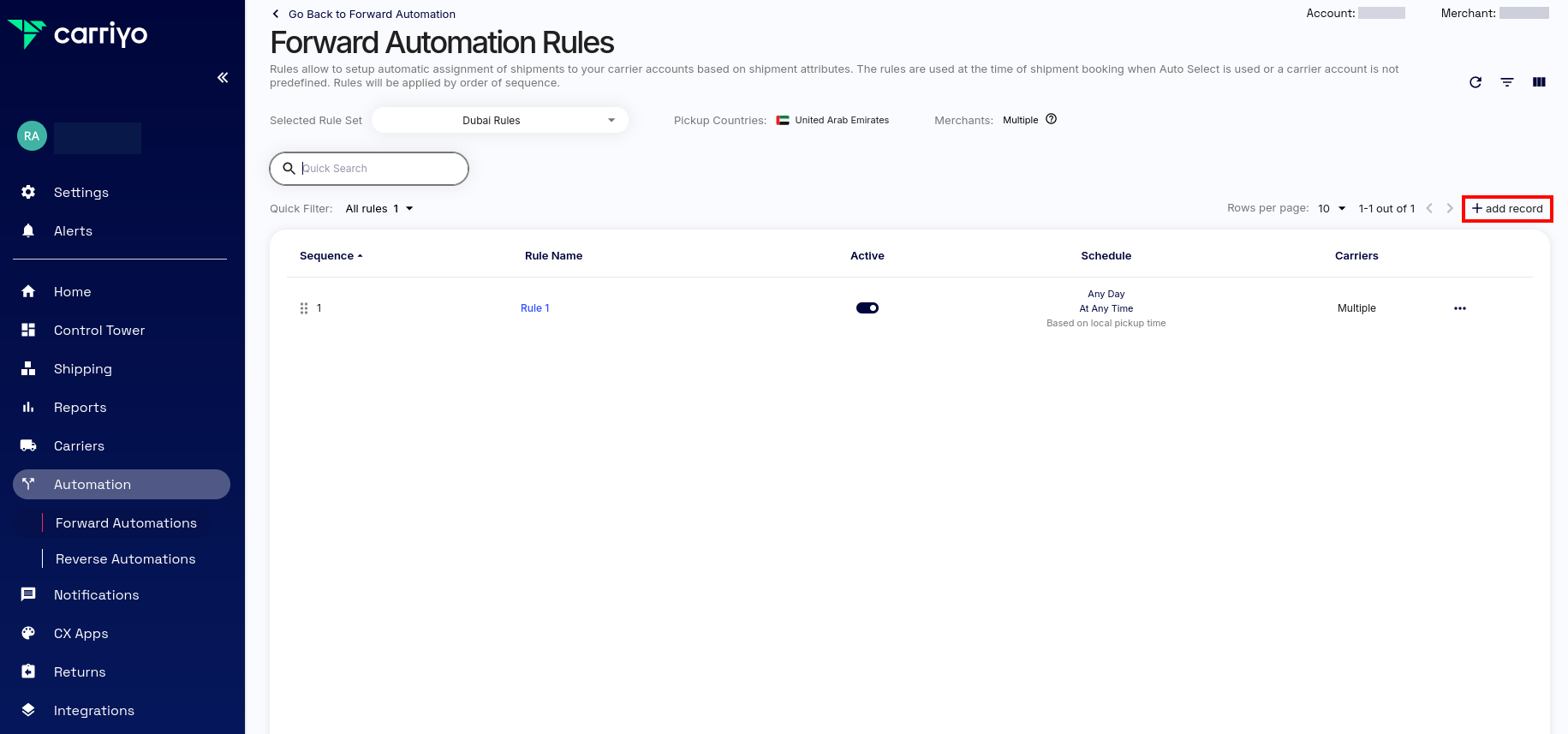Collapse the sidebar with double chevron
Screen dimensions: 1568x734
[223, 77]
